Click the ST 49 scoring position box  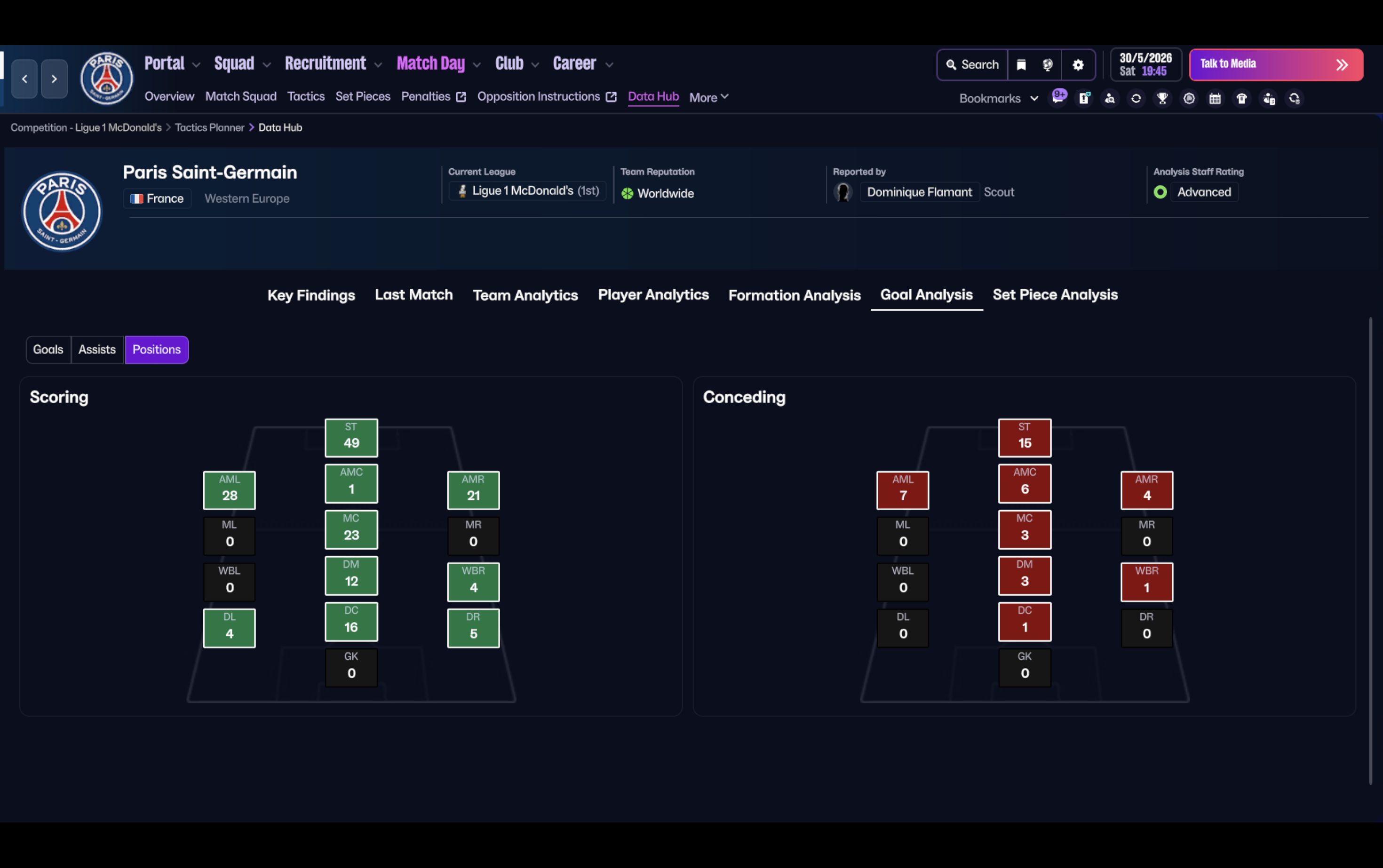351,437
